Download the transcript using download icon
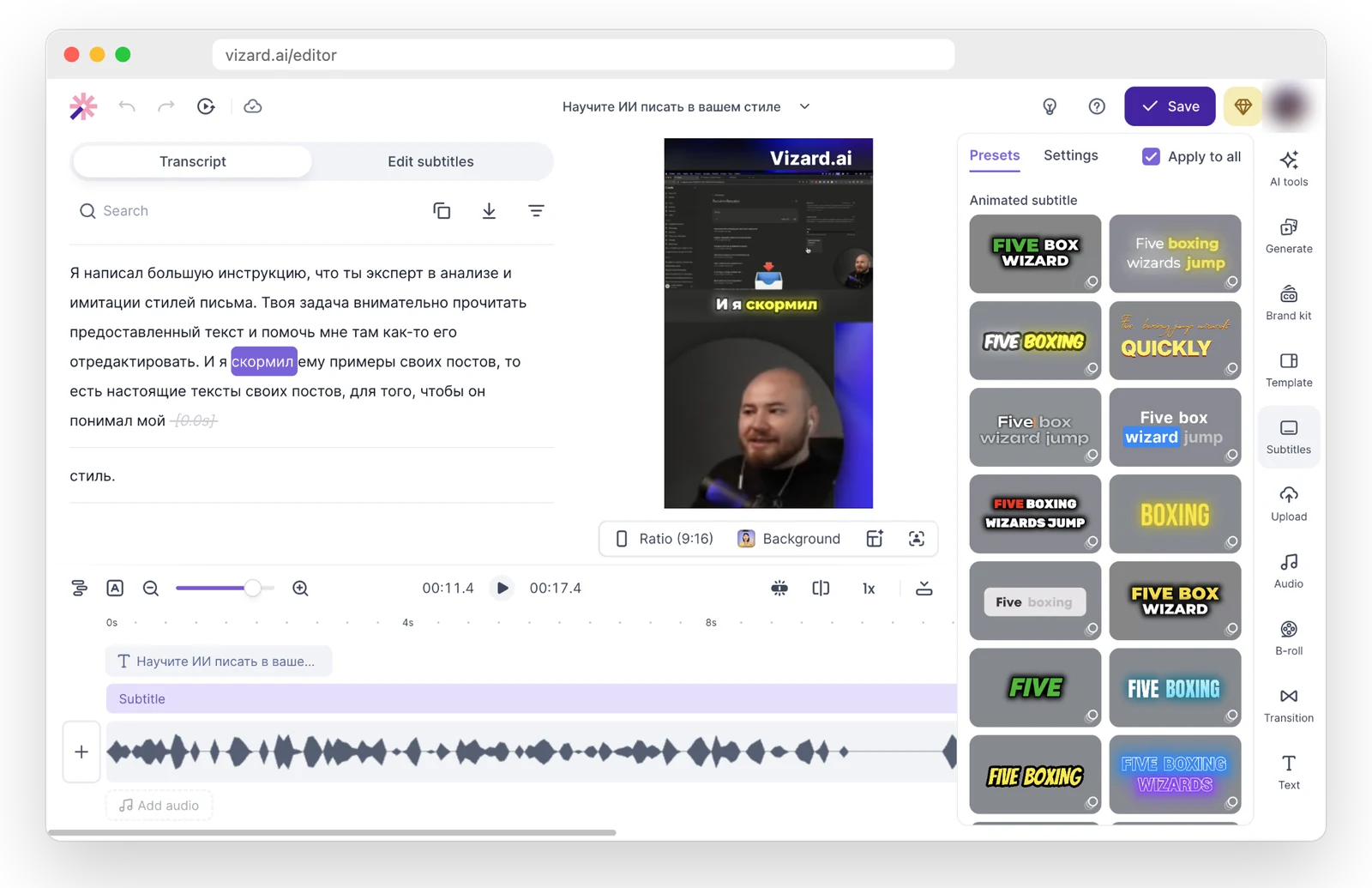 tap(489, 211)
